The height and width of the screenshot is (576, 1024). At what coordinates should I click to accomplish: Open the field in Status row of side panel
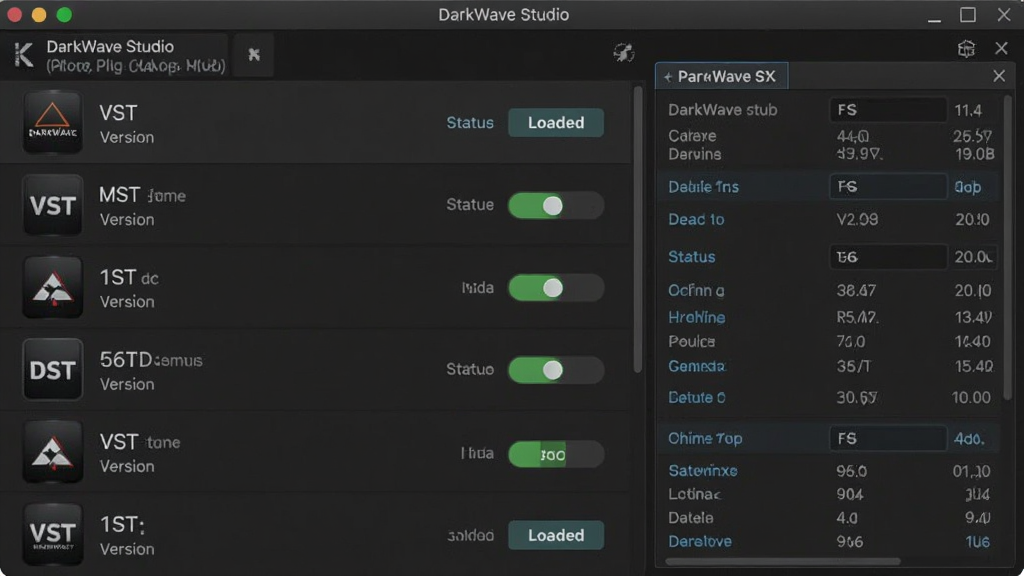point(888,257)
